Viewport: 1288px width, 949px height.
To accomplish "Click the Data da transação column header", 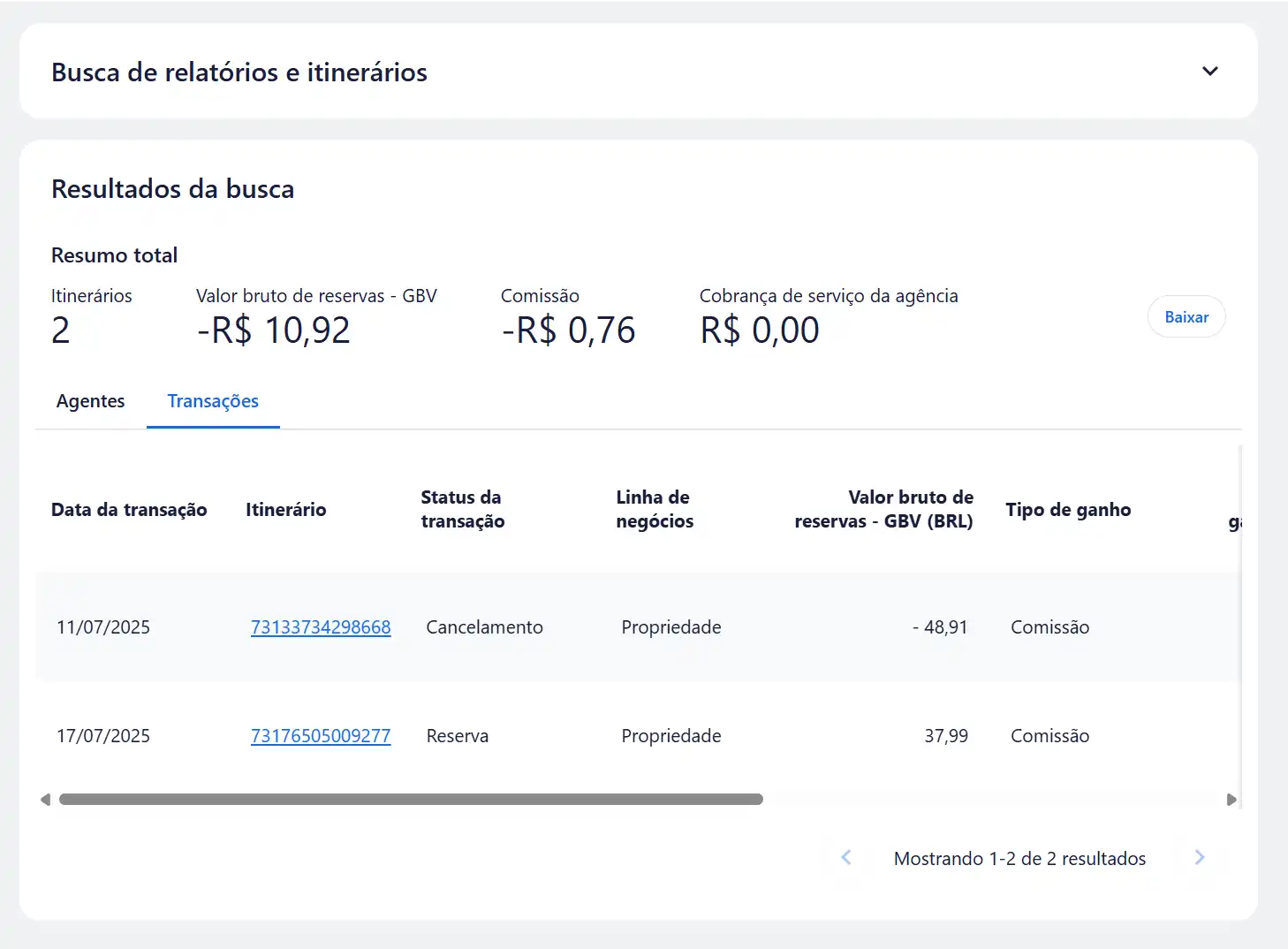I will click(129, 510).
